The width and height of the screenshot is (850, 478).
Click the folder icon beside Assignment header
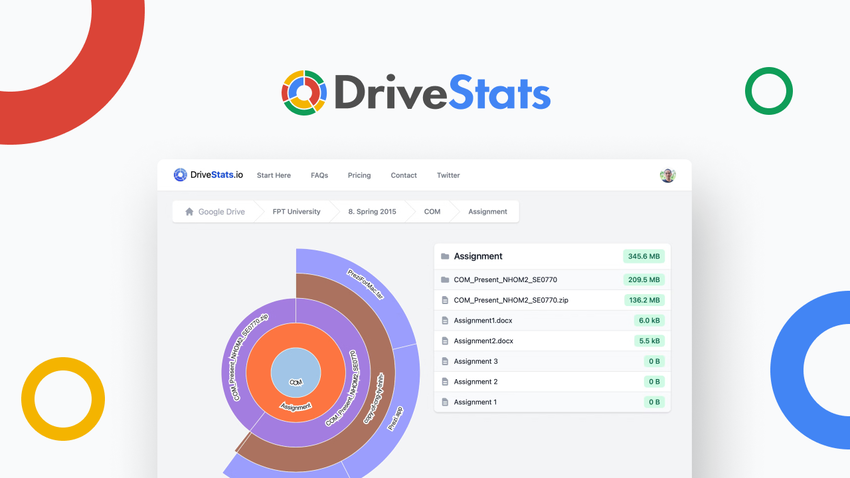click(x=445, y=256)
